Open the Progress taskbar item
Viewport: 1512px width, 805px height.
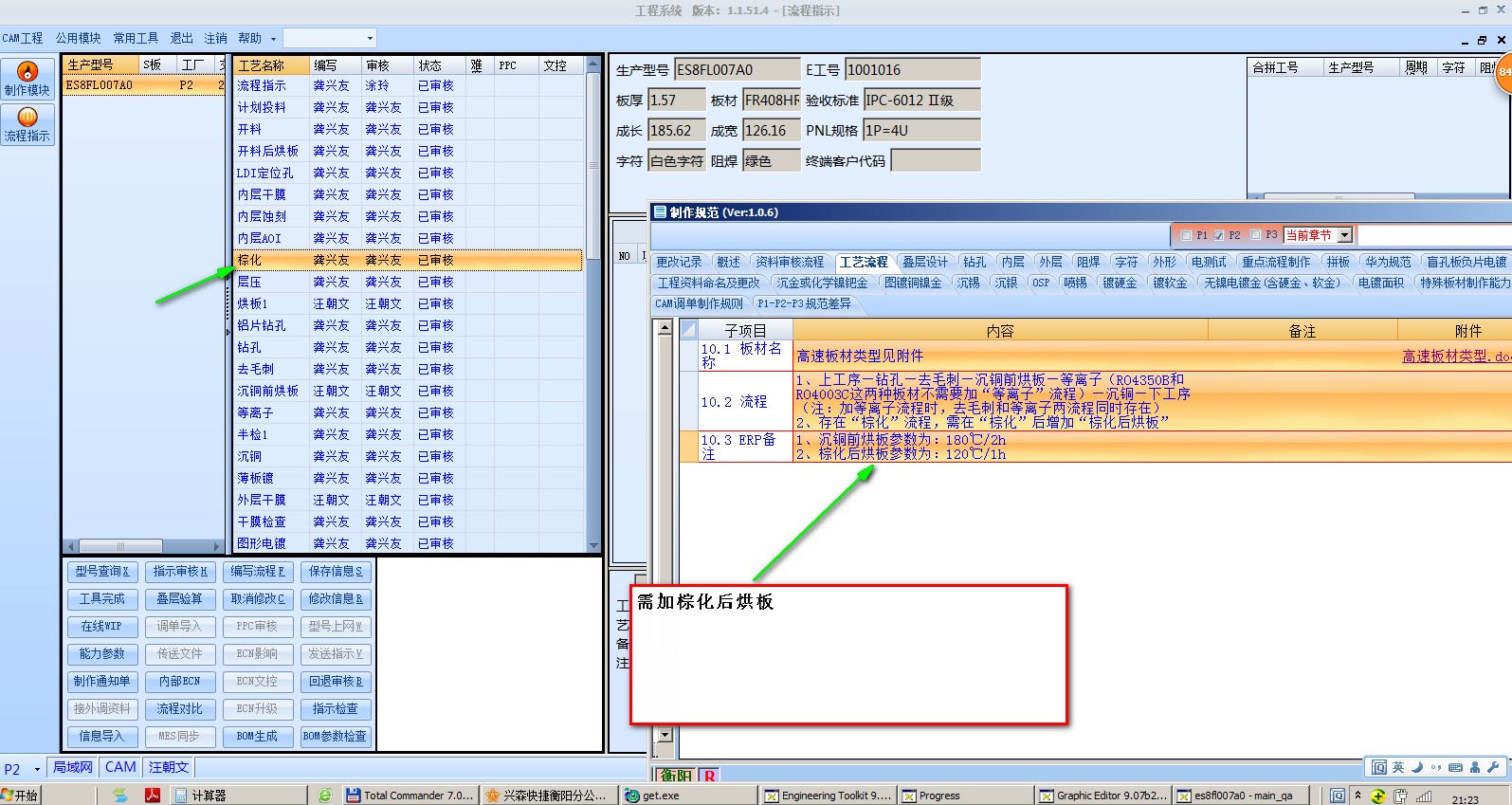(964, 796)
